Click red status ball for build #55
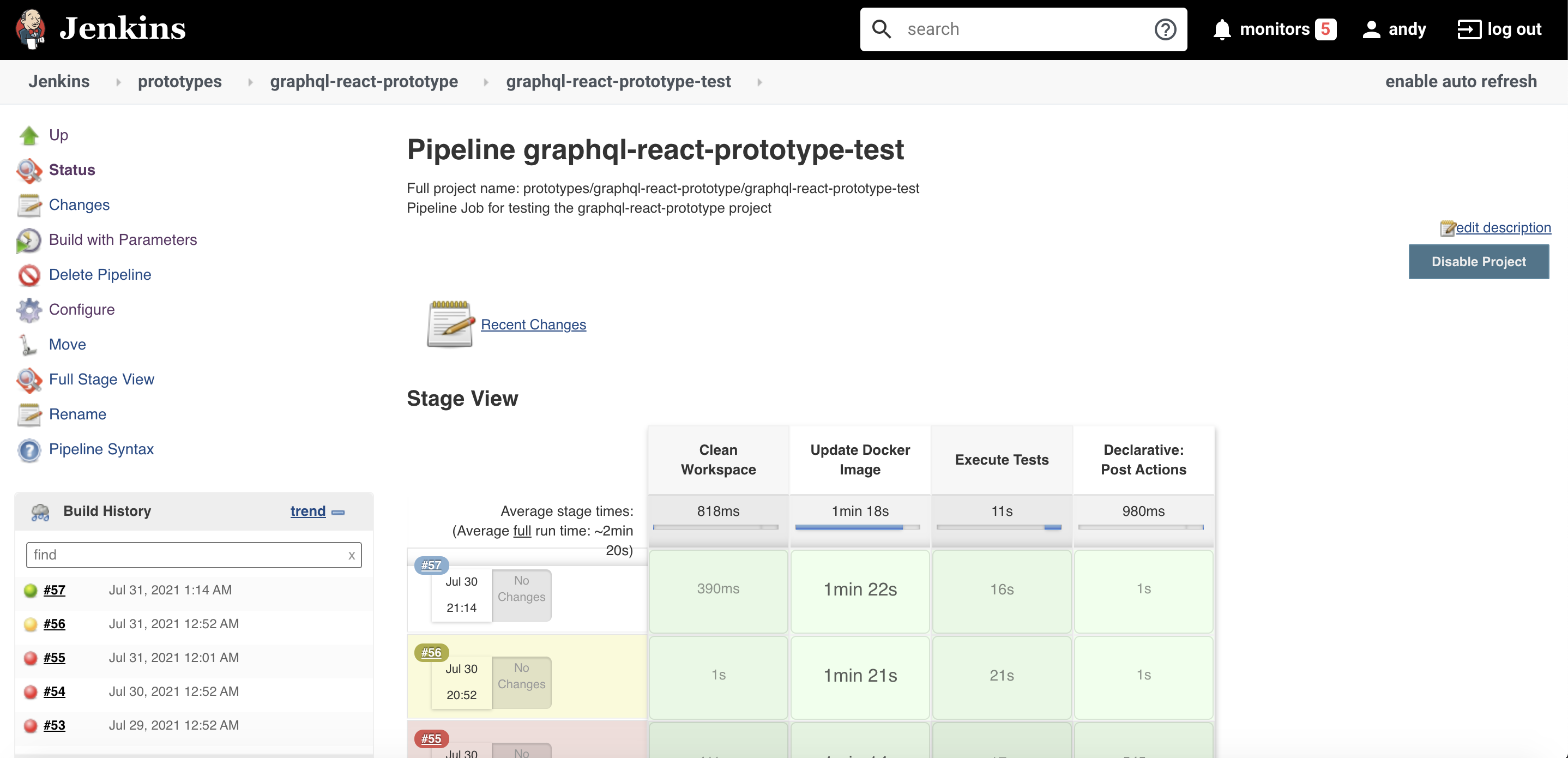1568x758 pixels. pos(31,658)
